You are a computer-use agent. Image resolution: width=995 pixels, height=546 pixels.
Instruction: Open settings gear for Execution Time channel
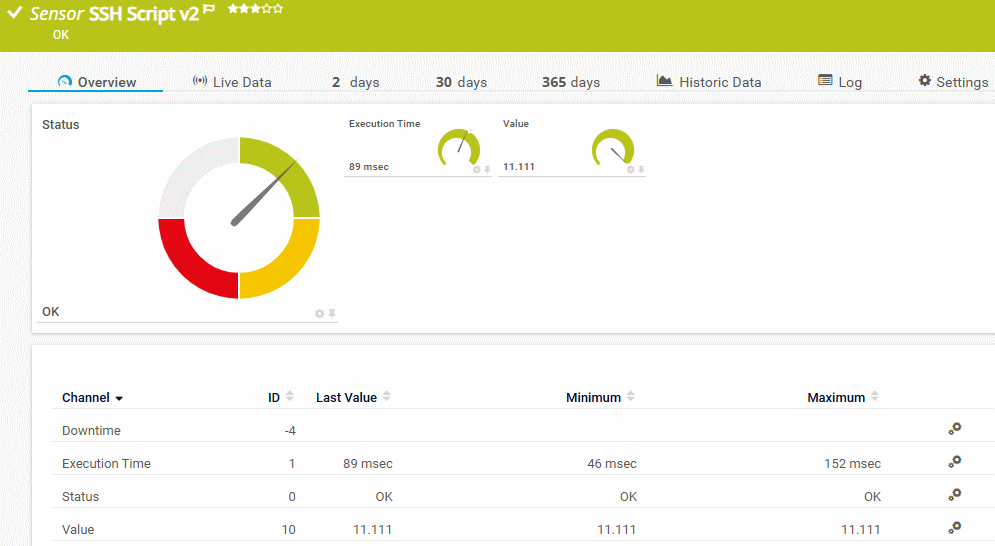coord(954,462)
